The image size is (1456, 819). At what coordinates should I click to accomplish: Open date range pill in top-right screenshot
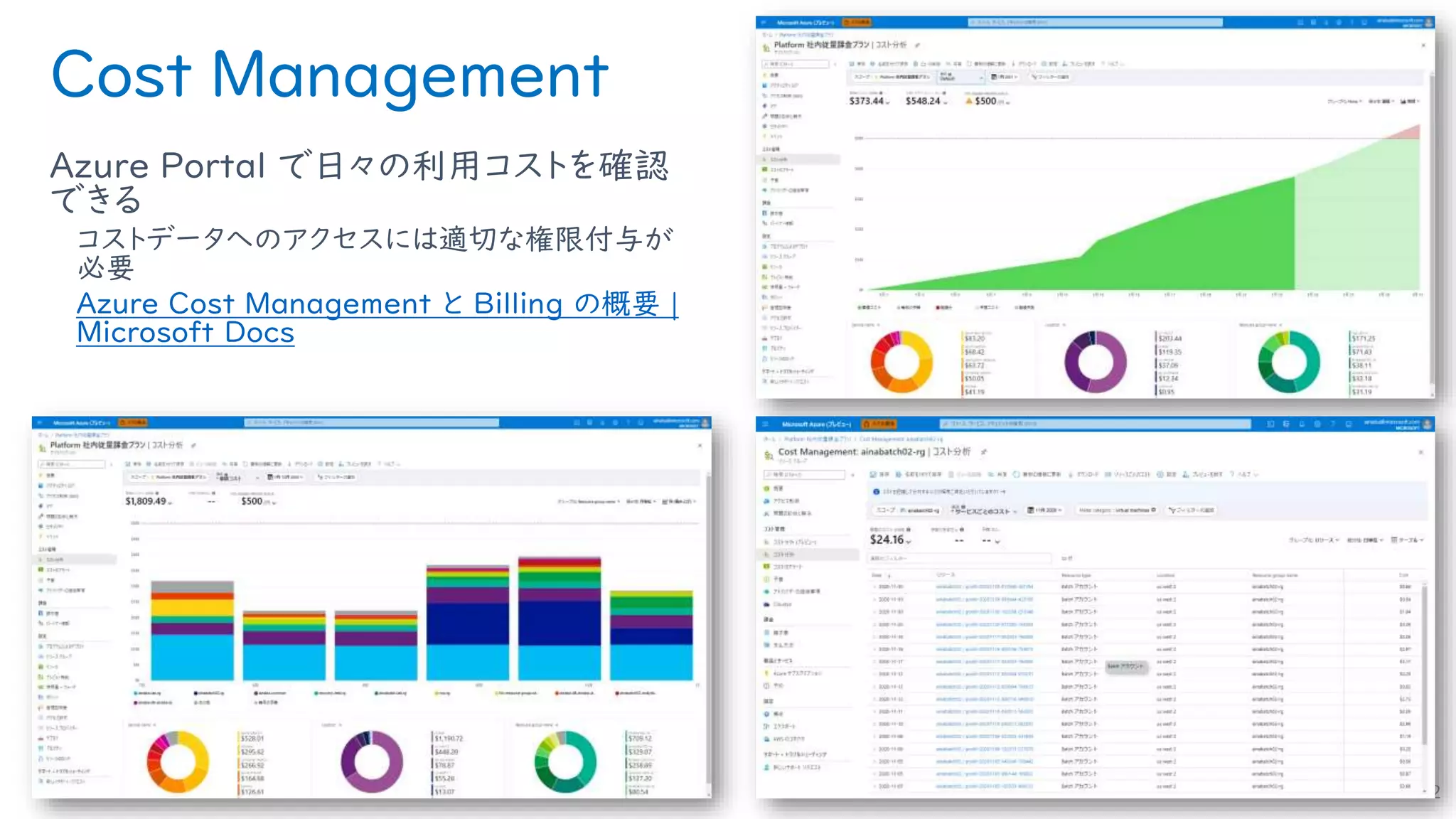click(x=1004, y=77)
